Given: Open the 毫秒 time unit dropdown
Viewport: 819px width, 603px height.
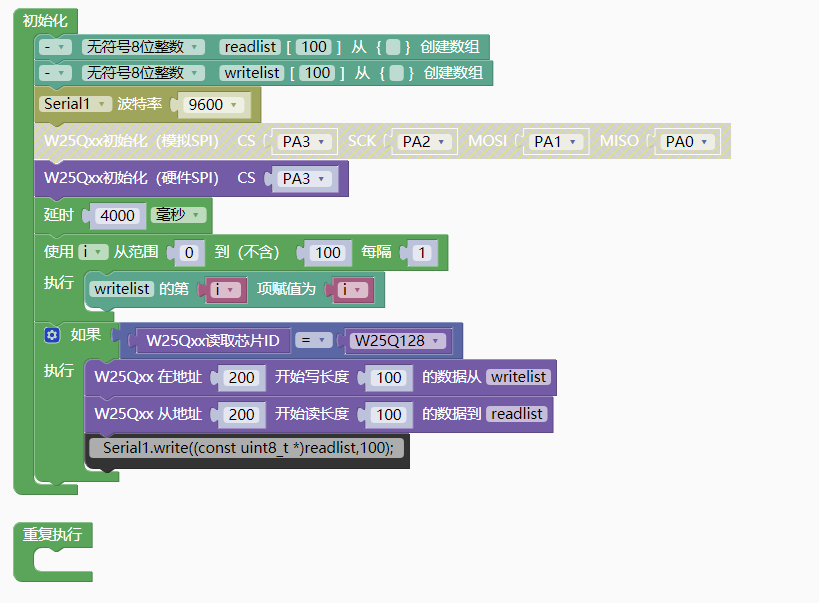Looking at the screenshot, I should point(178,215).
